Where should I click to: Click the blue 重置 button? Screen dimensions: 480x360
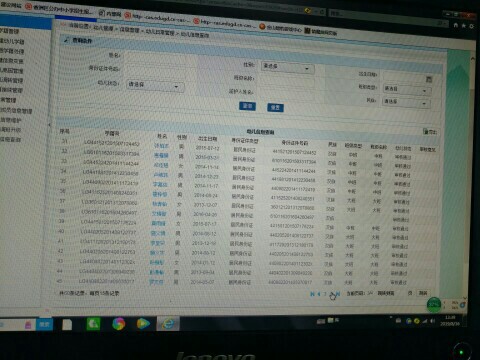click(275, 107)
